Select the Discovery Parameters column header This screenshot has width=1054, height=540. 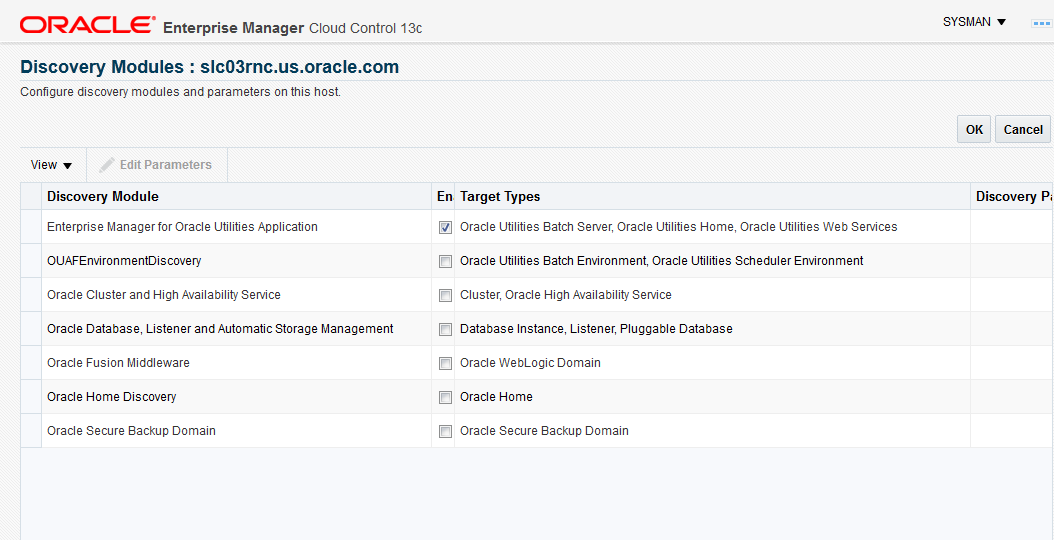(1012, 196)
